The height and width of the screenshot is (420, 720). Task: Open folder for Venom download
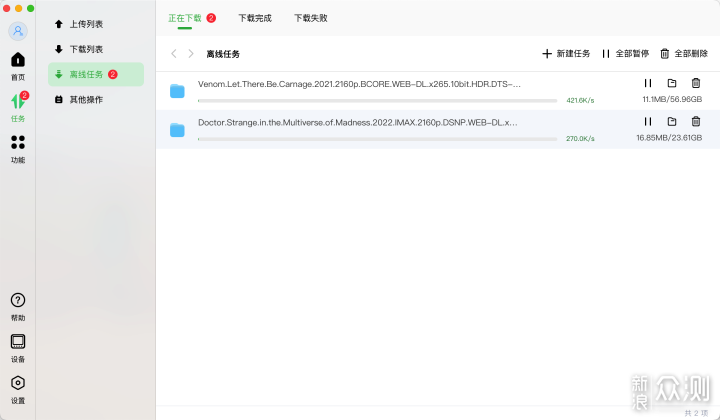pos(672,83)
